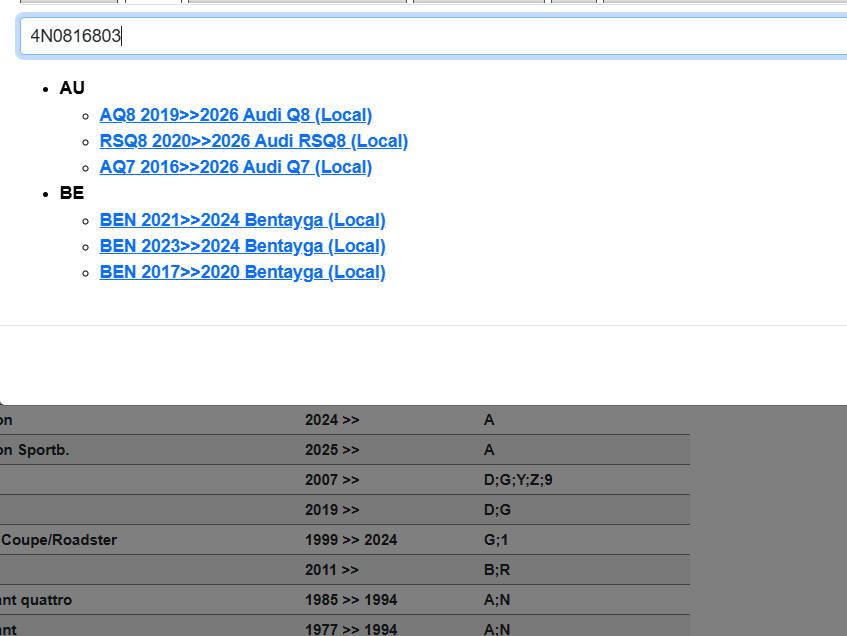The width and height of the screenshot is (847, 636).
Task: Select the 2025 >> year cell
Action: [332, 450]
